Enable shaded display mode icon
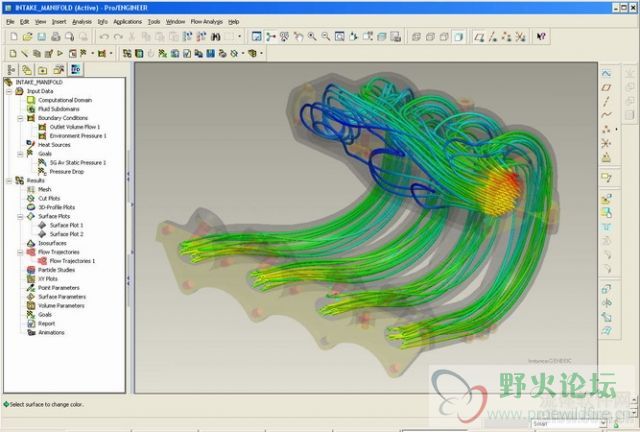 [456, 37]
